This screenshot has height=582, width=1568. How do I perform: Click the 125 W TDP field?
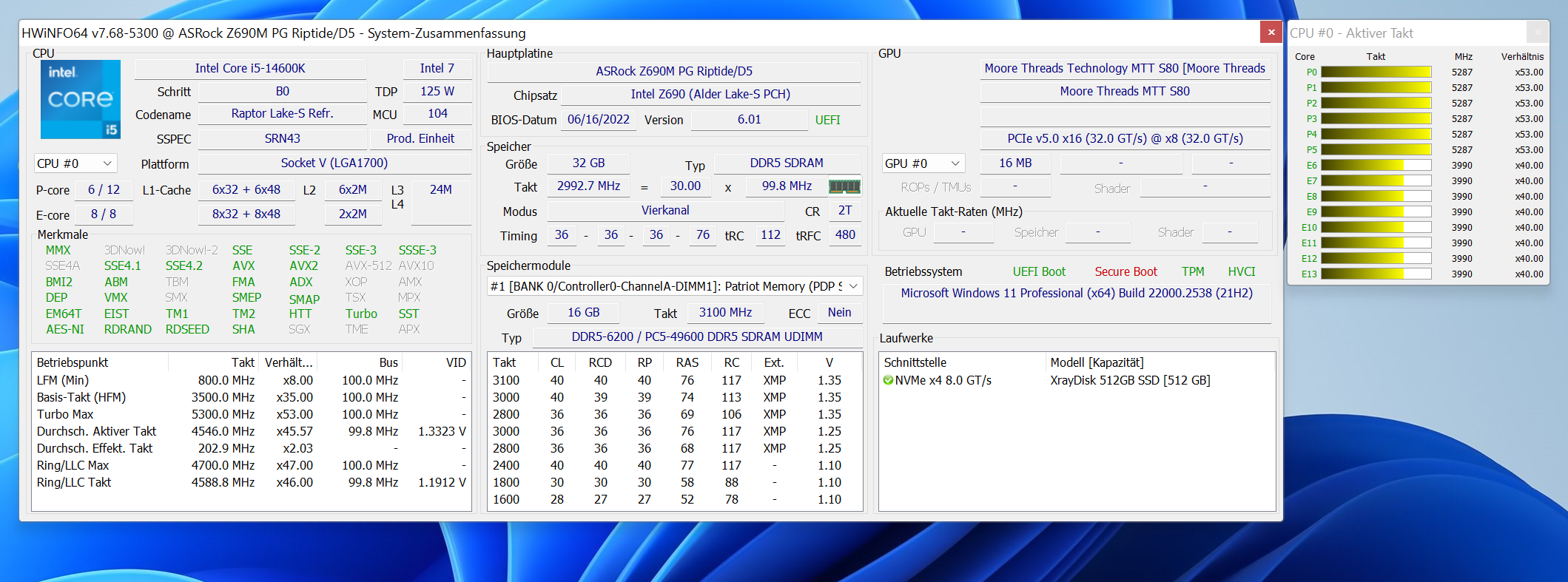coord(437,92)
